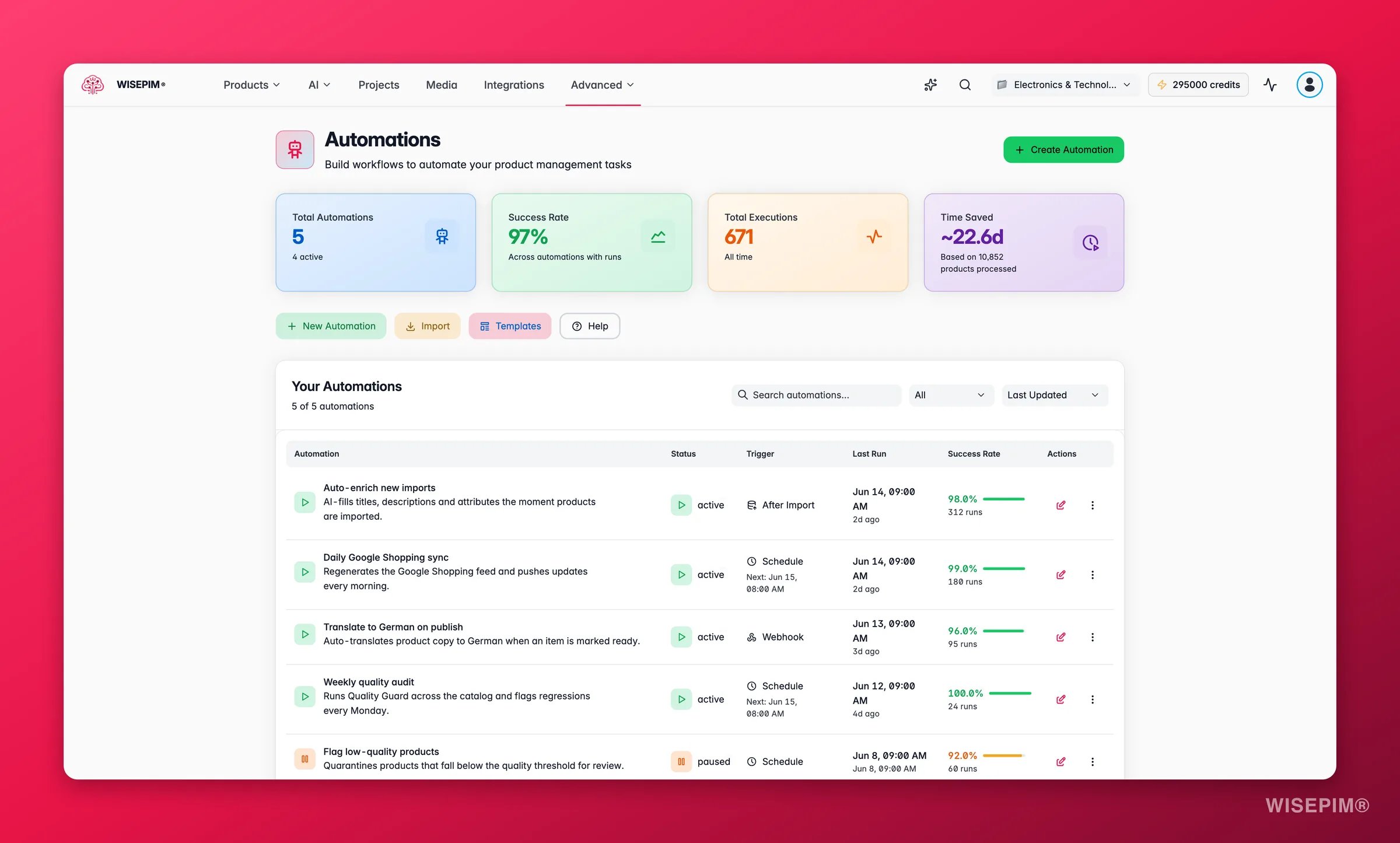The image size is (1400, 843).
Task: Open the AI sparkles assistant icon
Action: pos(930,85)
